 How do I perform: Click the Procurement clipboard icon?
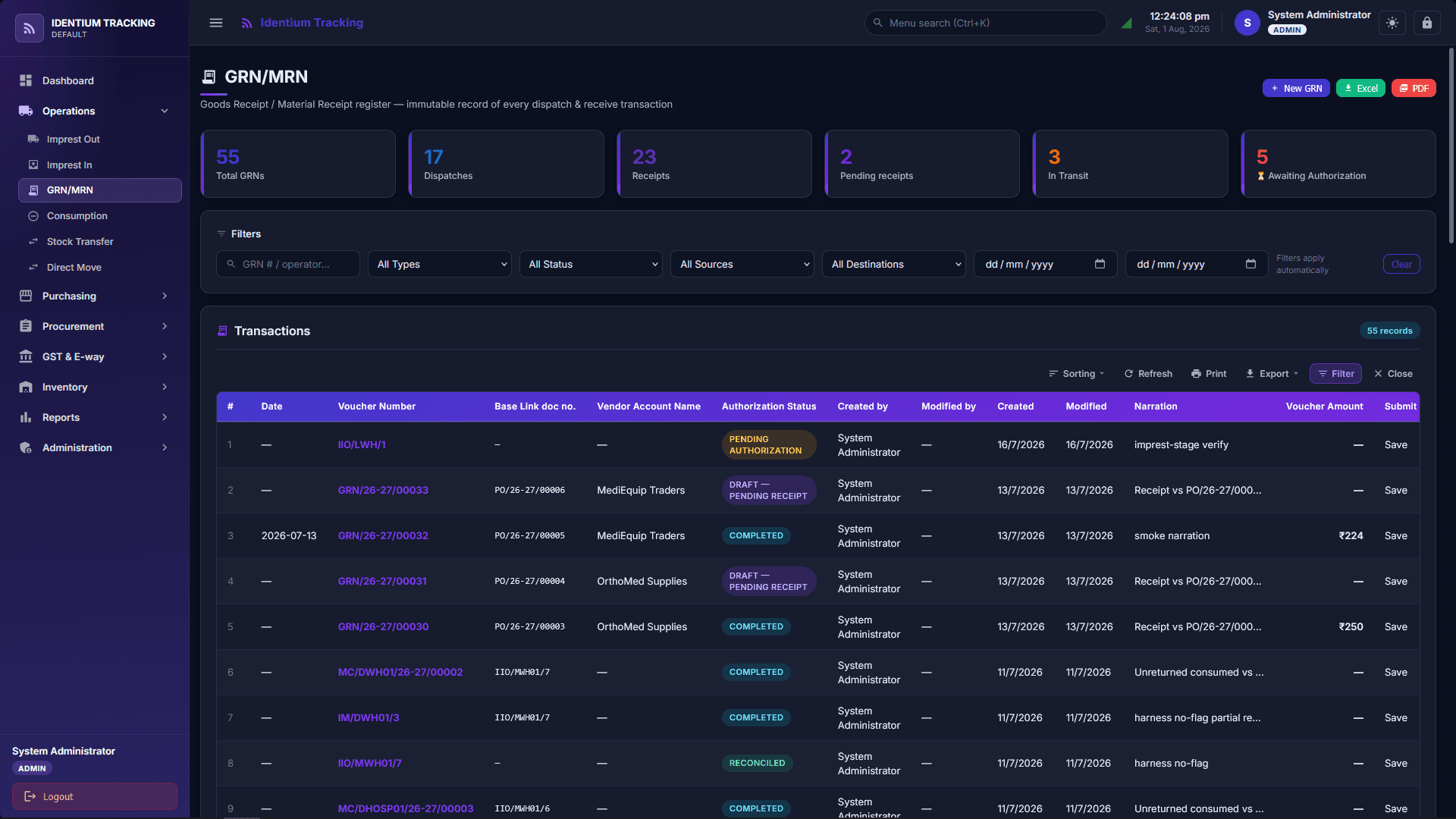(x=26, y=326)
